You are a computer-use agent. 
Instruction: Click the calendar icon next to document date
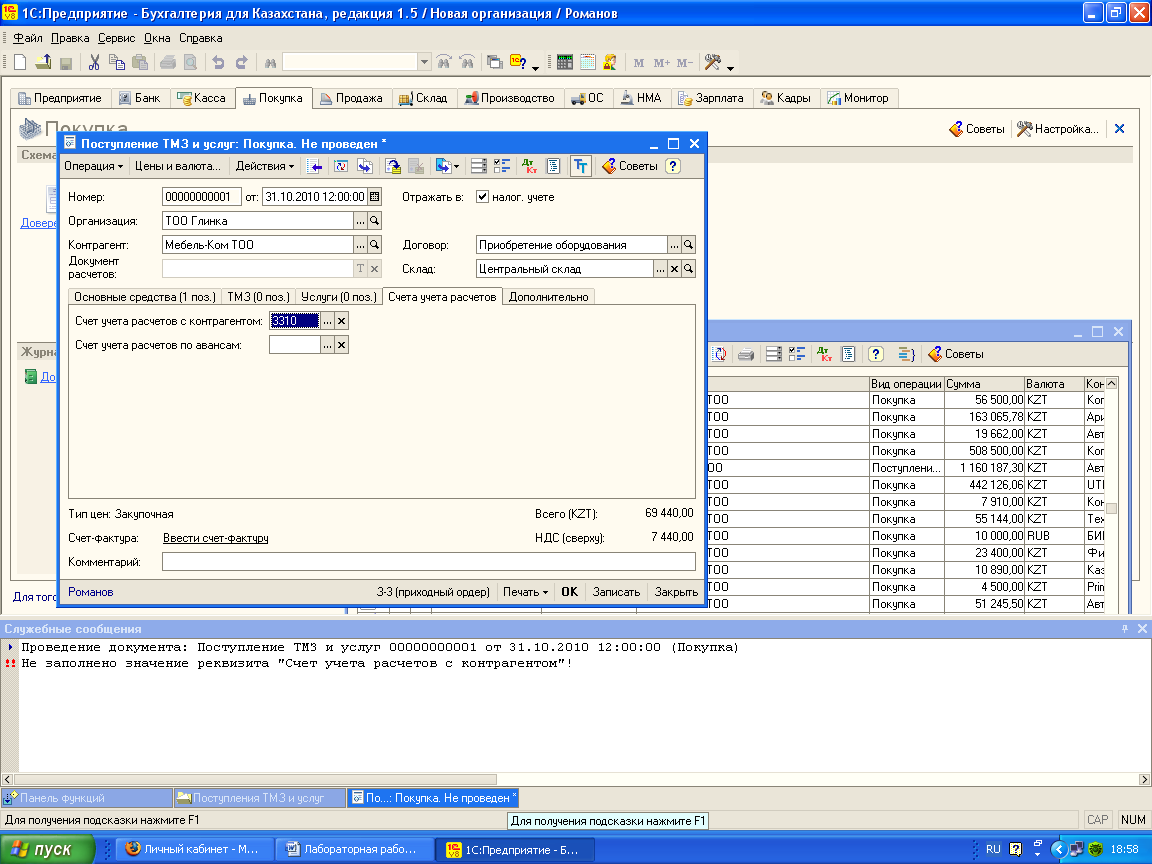[375, 197]
